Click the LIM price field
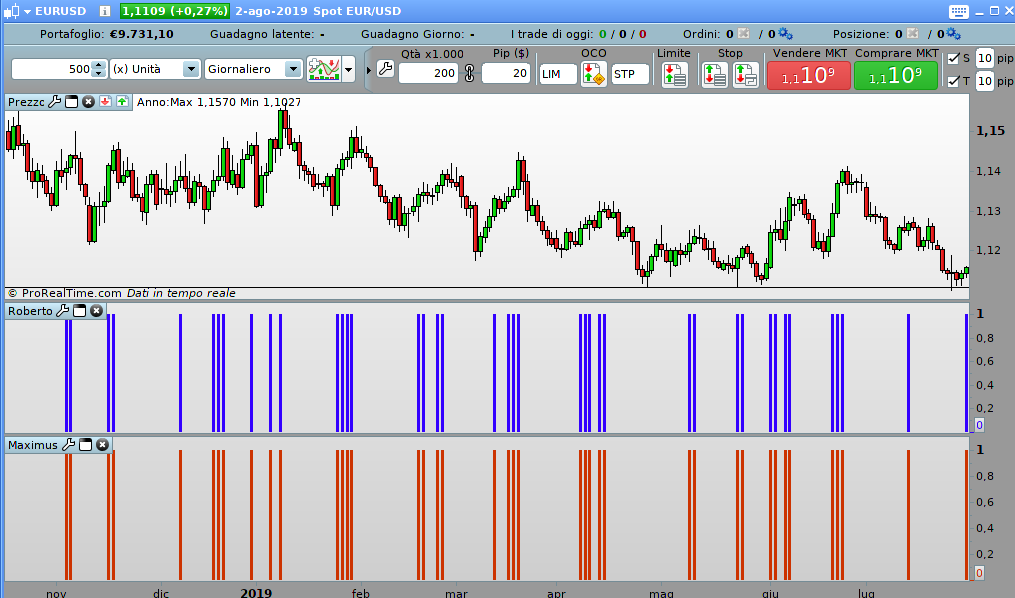 click(557, 74)
